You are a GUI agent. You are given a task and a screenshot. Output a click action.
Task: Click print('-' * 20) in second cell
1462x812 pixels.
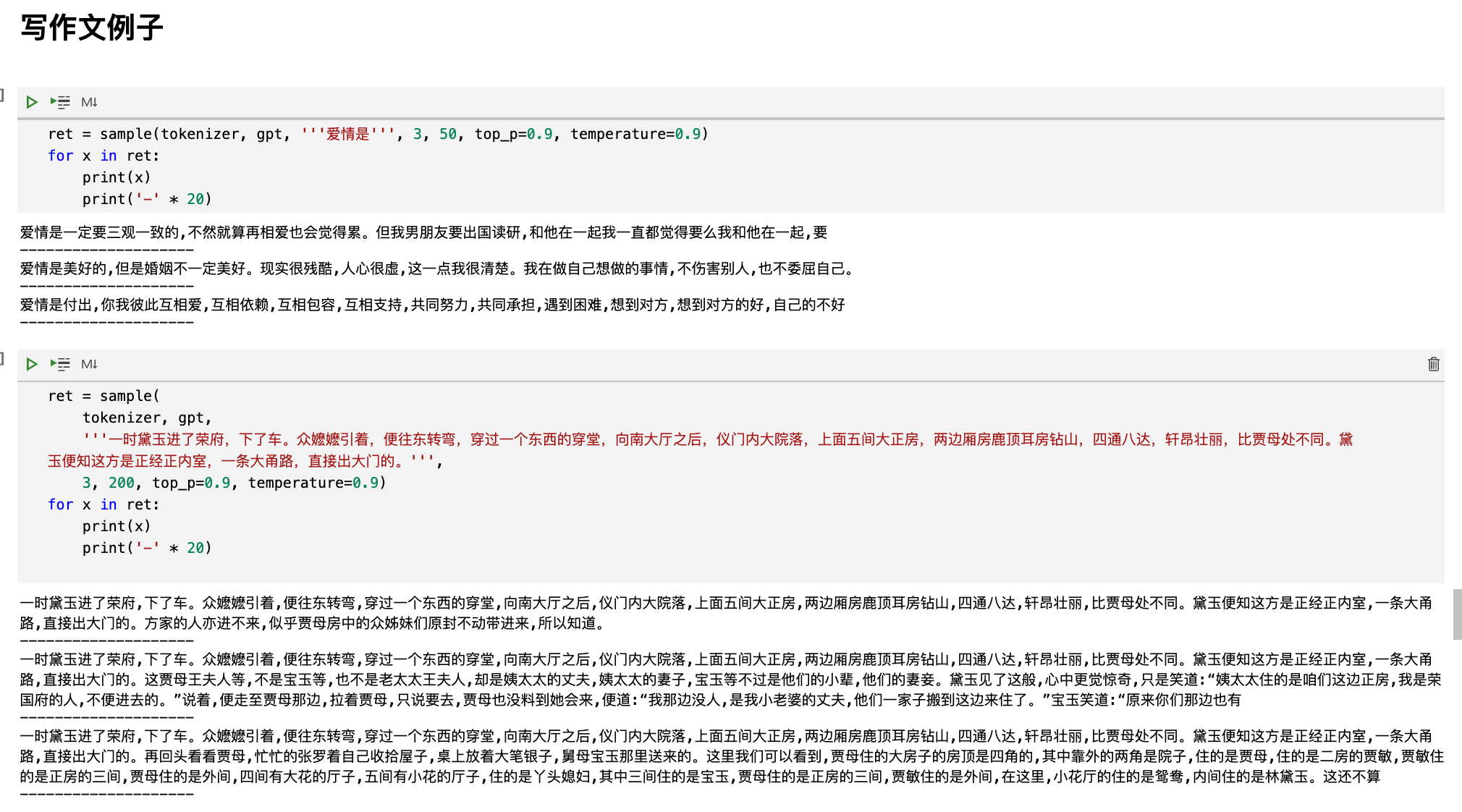[147, 548]
